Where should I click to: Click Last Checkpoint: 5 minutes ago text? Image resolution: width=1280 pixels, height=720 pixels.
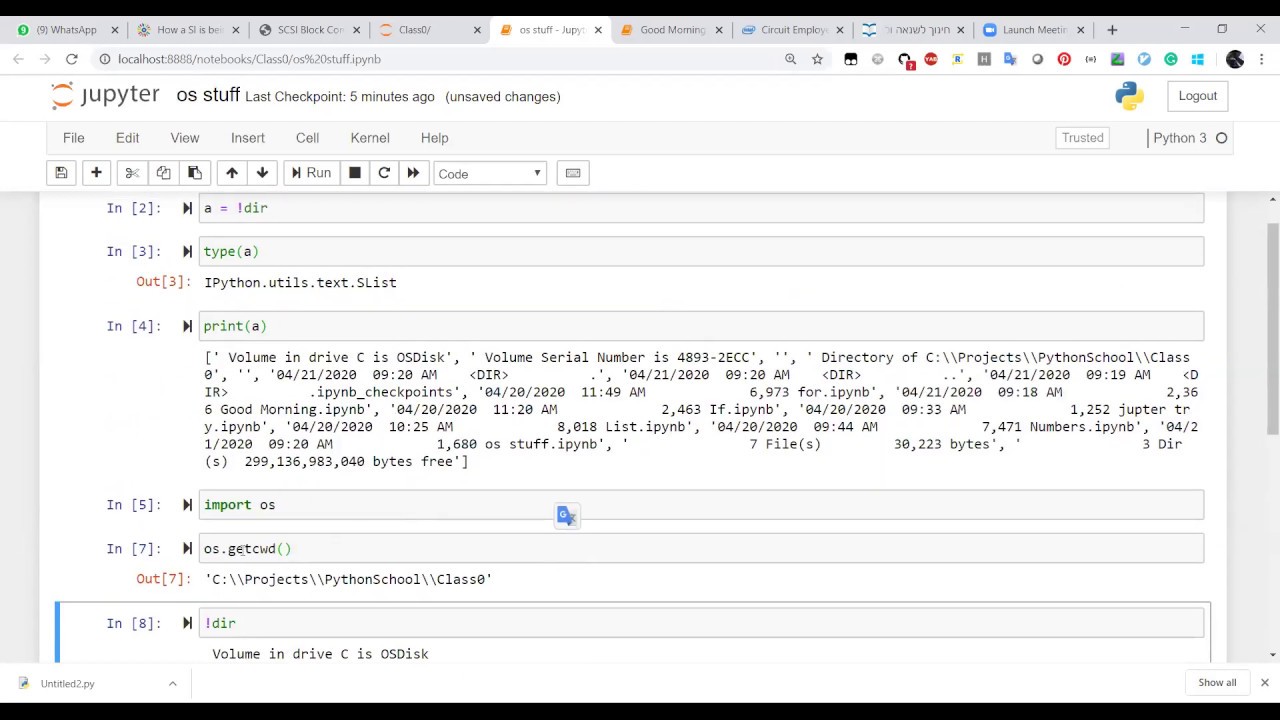[x=340, y=97]
